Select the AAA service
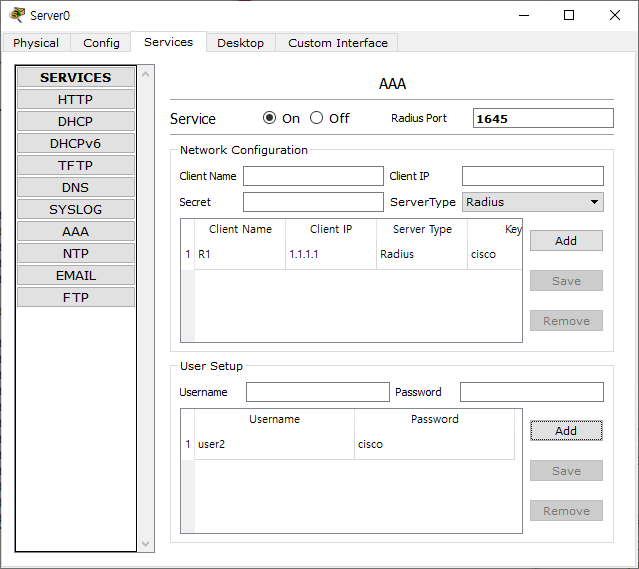 click(76, 232)
